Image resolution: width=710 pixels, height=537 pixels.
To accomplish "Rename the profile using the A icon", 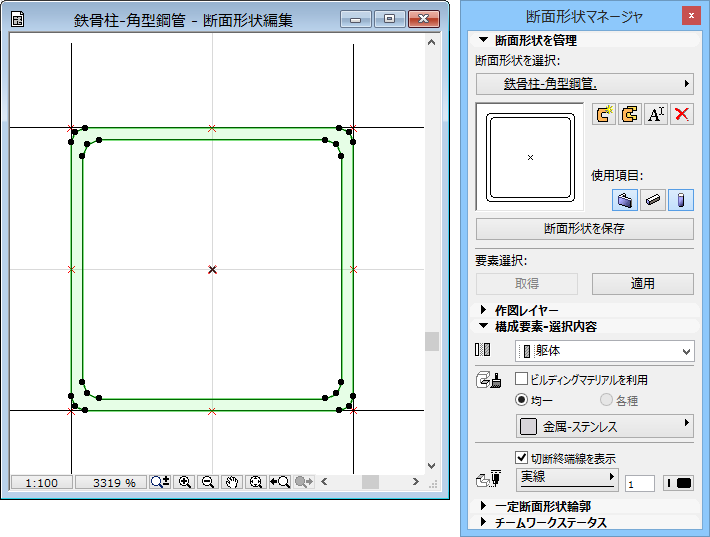I will coord(656,114).
